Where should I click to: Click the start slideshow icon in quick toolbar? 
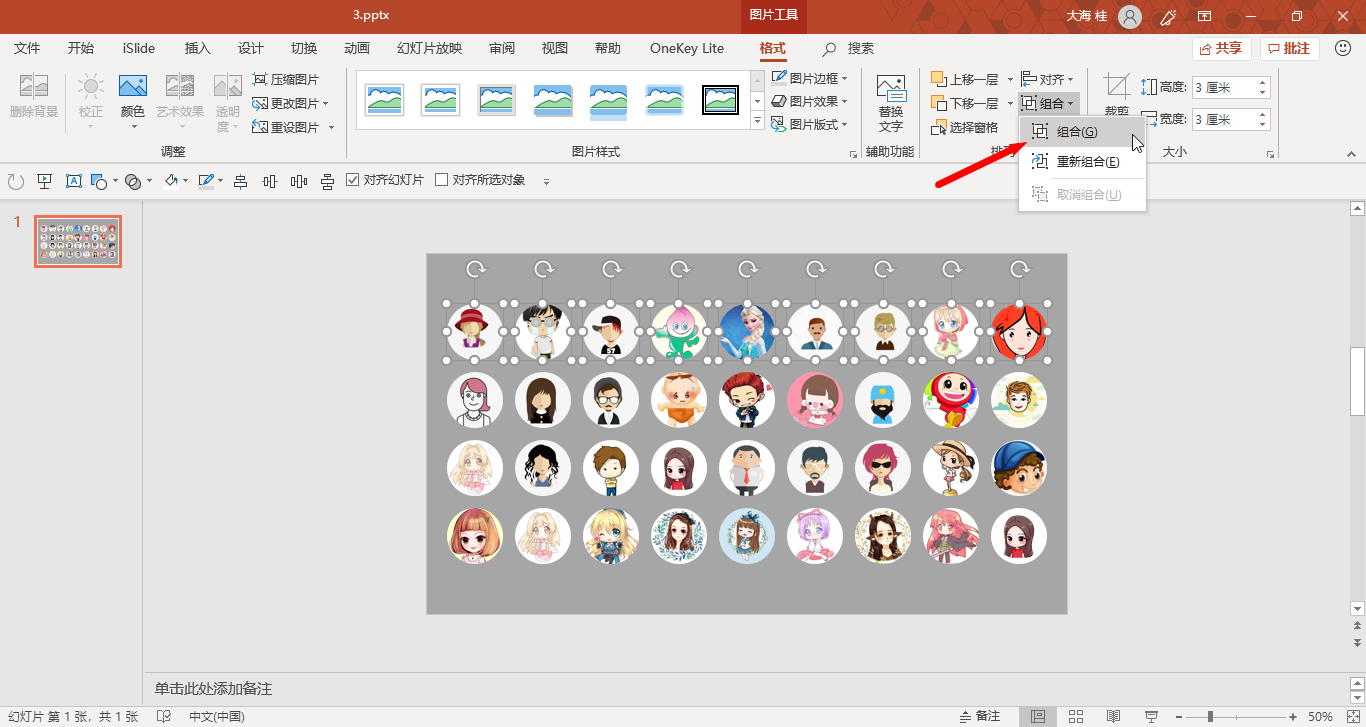pos(44,181)
